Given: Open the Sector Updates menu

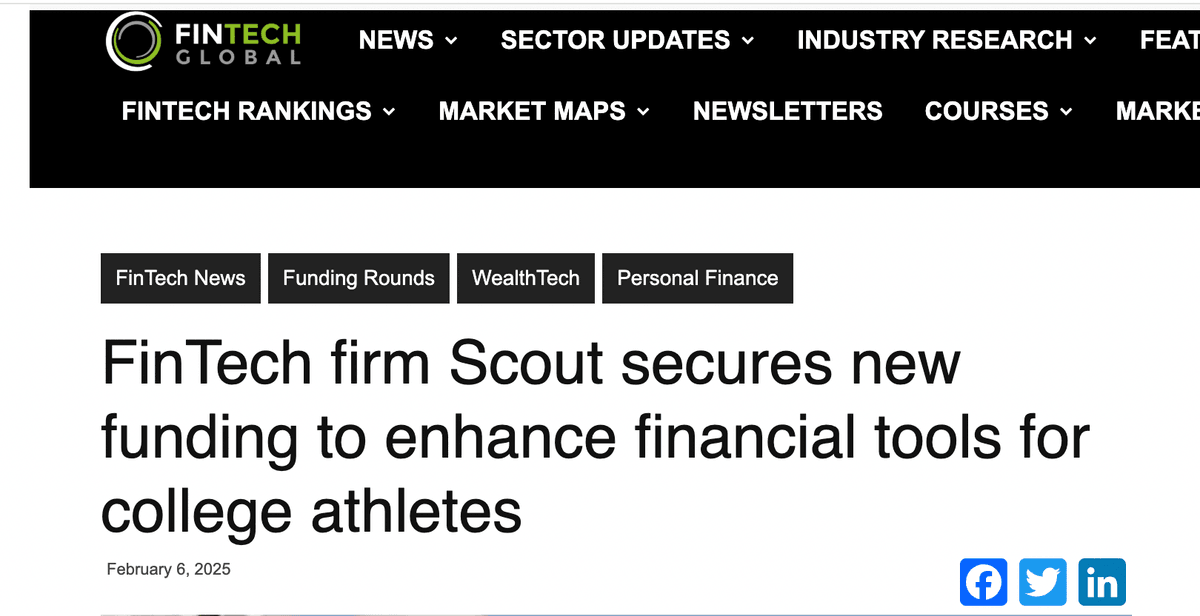Looking at the screenshot, I should (x=615, y=40).
